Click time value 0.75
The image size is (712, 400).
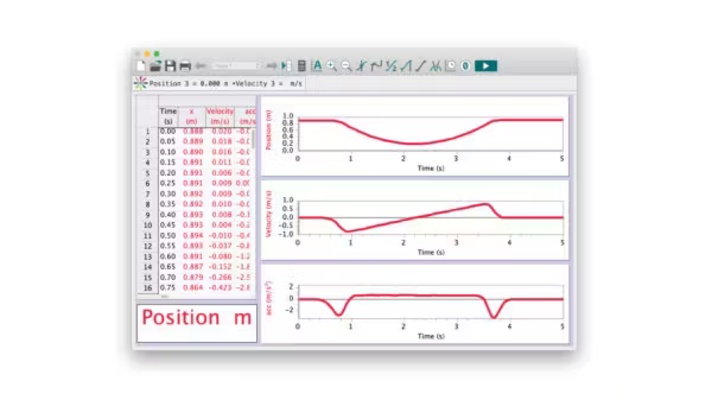point(168,288)
